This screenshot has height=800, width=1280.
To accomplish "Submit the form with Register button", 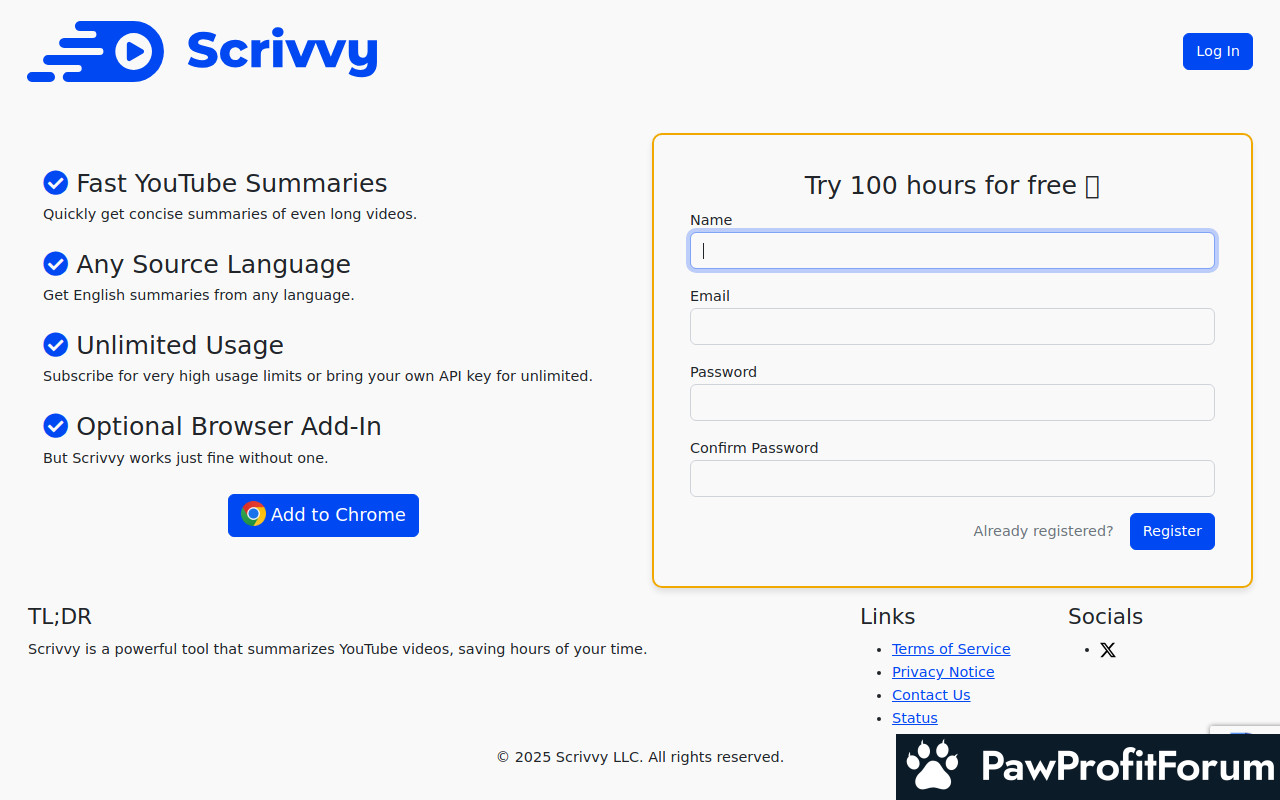I will point(1172,531).
